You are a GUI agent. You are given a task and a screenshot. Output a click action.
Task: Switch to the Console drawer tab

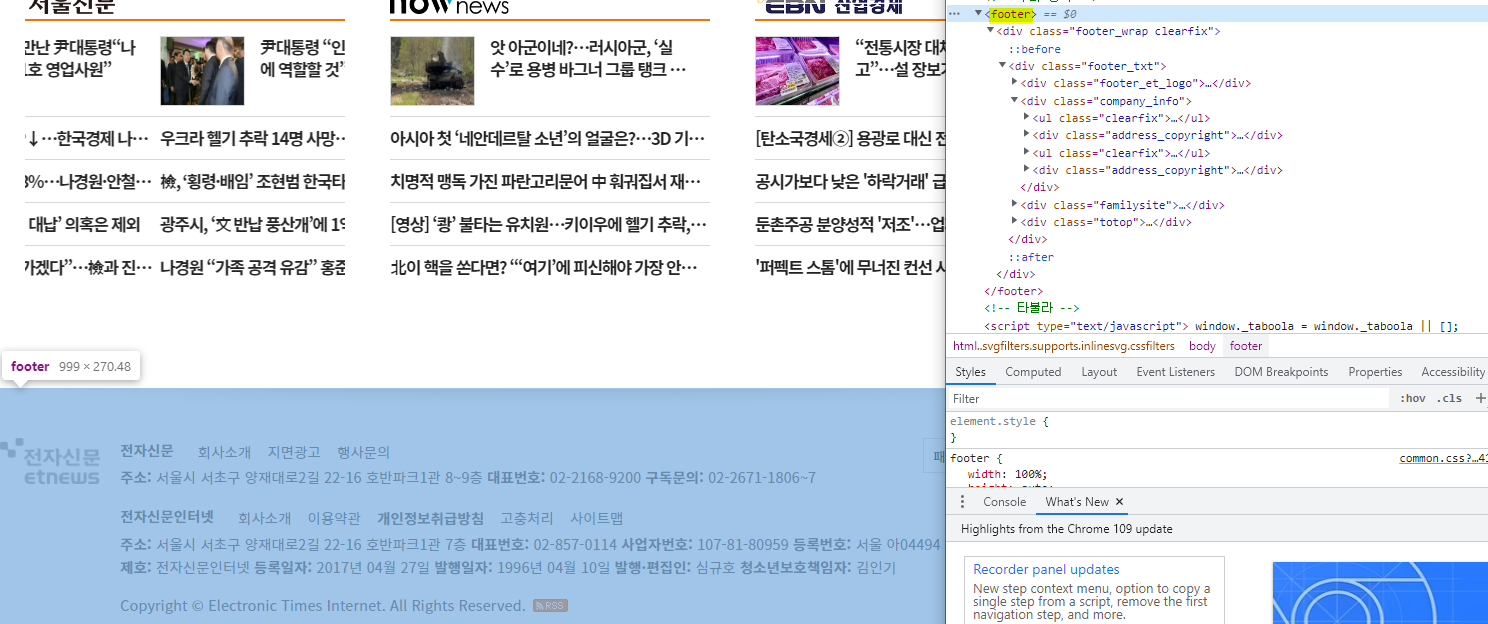tap(1004, 502)
